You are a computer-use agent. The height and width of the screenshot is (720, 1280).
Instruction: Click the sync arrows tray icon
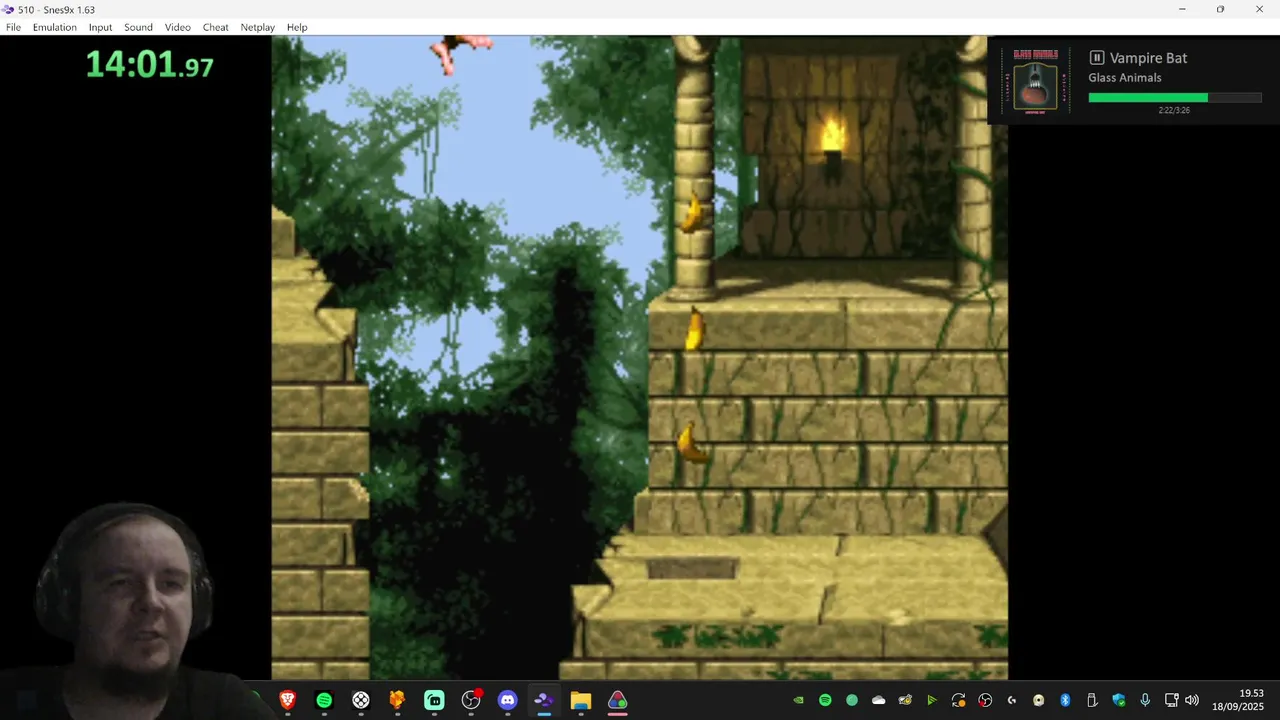[x=958, y=701]
